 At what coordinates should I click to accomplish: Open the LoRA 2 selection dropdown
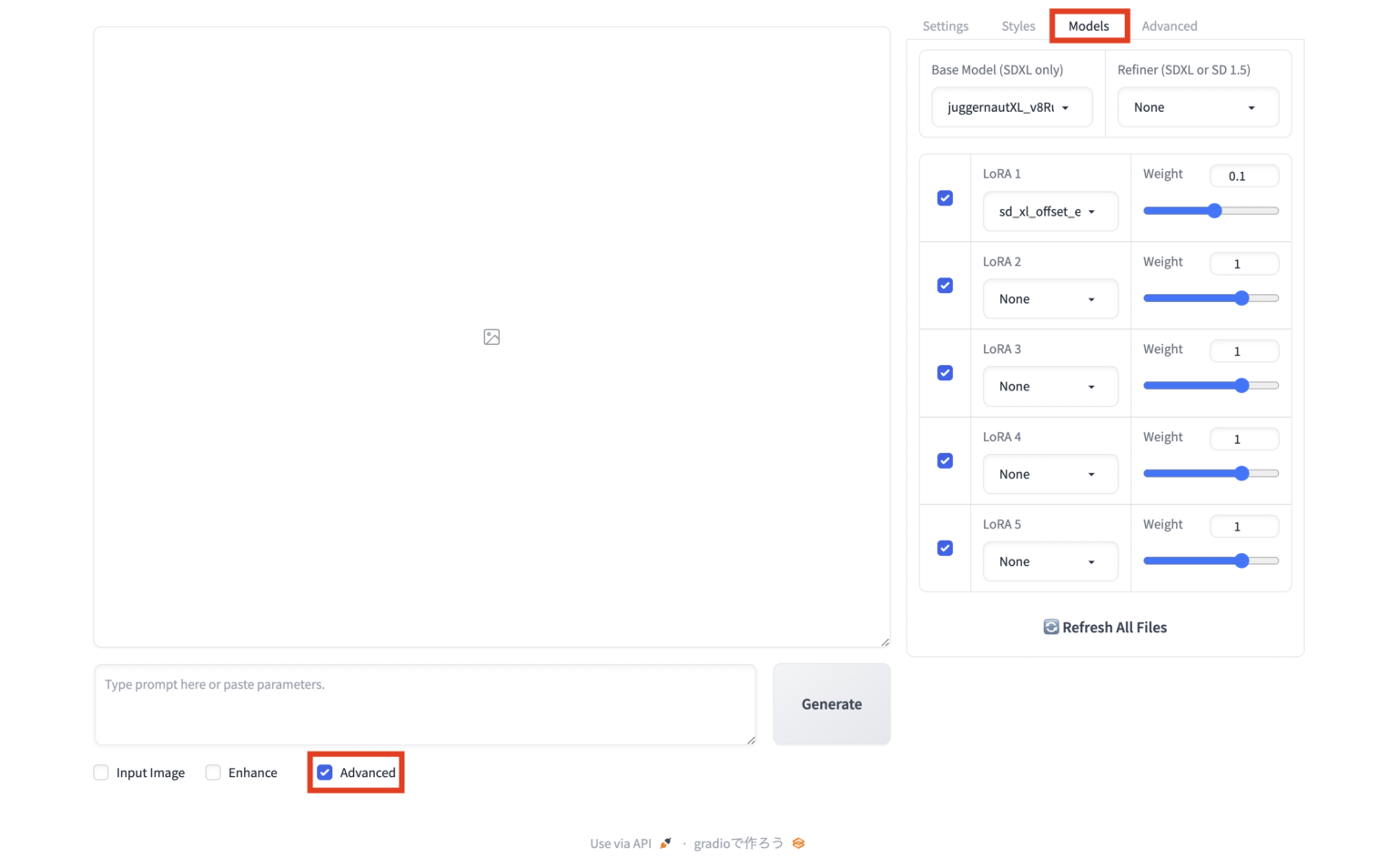point(1050,298)
